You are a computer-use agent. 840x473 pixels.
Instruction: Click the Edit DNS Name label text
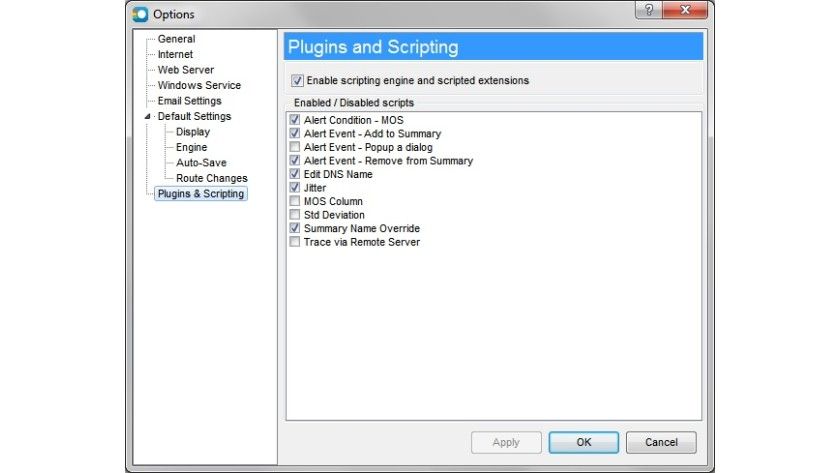tap(338, 174)
